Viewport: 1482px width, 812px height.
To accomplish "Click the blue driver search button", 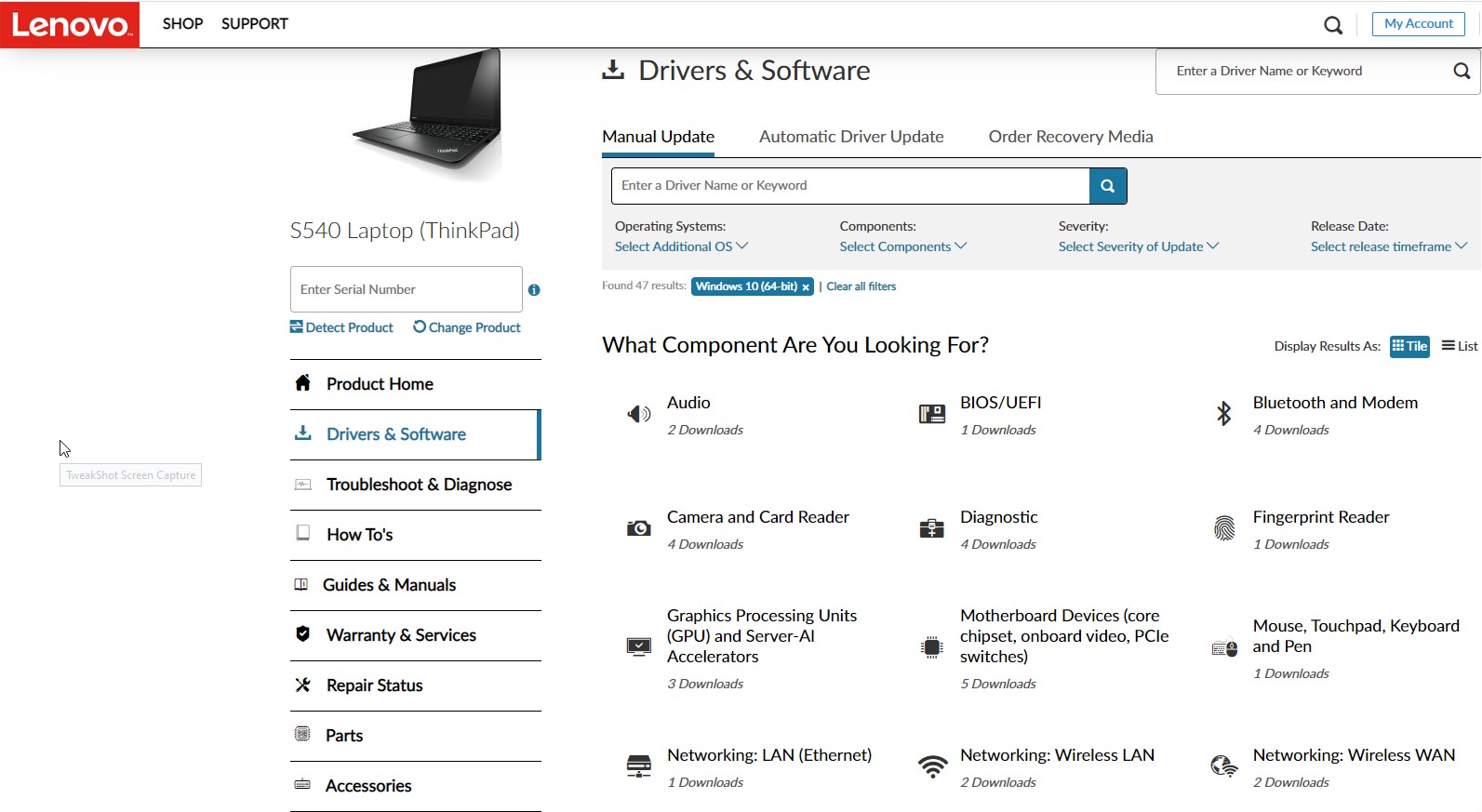I will [1107, 186].
